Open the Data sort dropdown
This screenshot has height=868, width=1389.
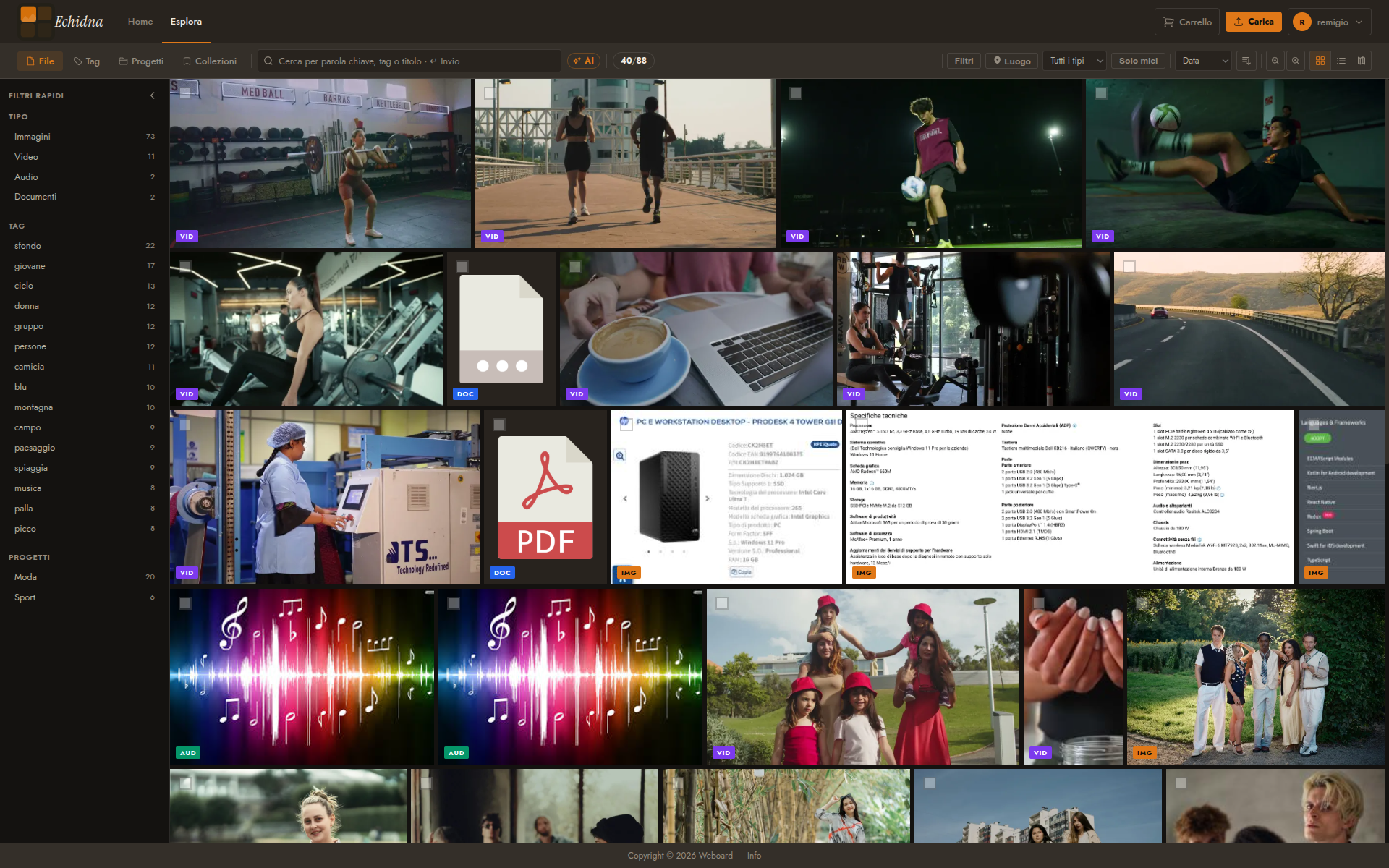tap(1204, 61)
